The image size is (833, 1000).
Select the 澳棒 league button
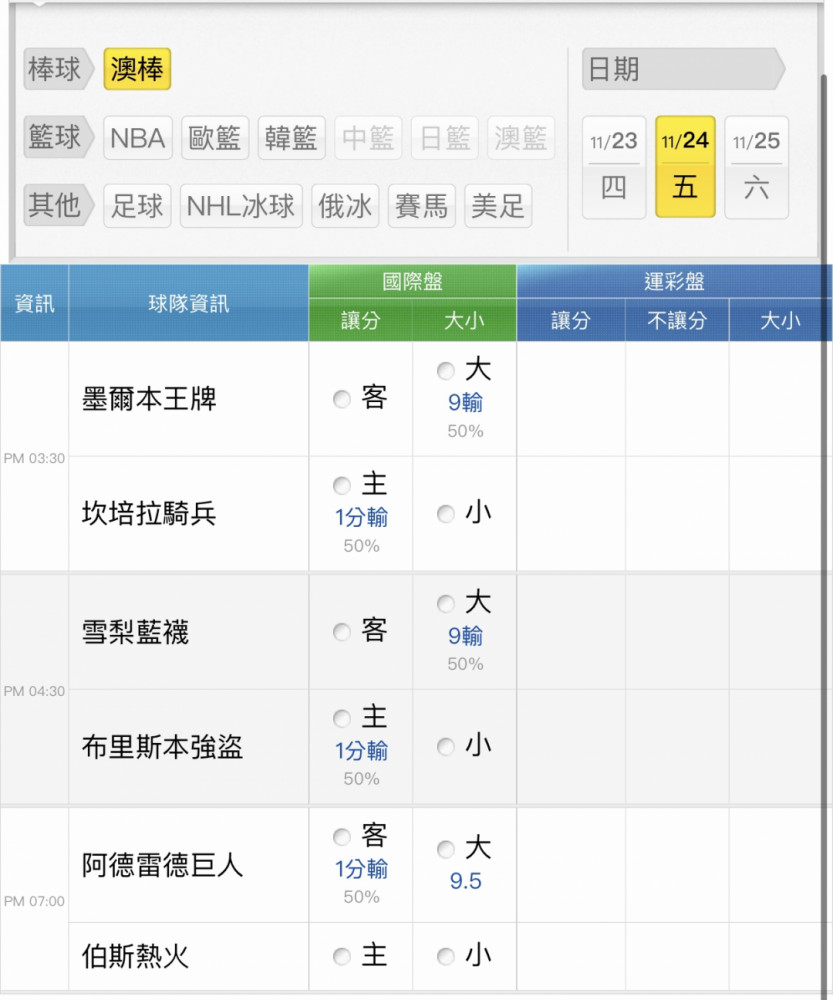pyautogui.click(x=137, y=69)
